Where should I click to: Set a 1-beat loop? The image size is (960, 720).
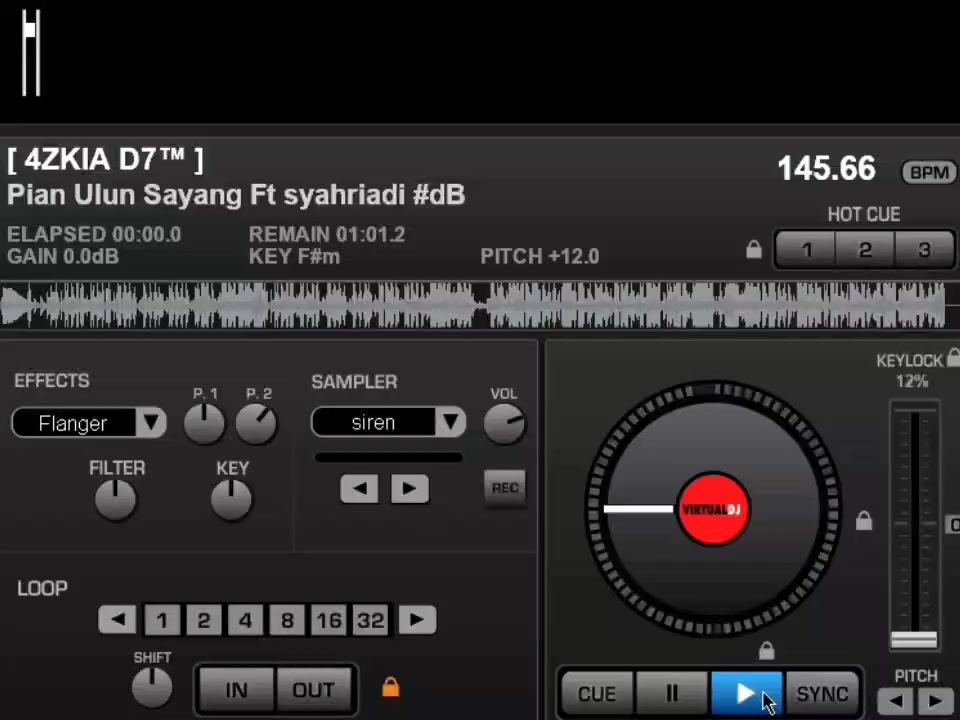click(162, 620)
